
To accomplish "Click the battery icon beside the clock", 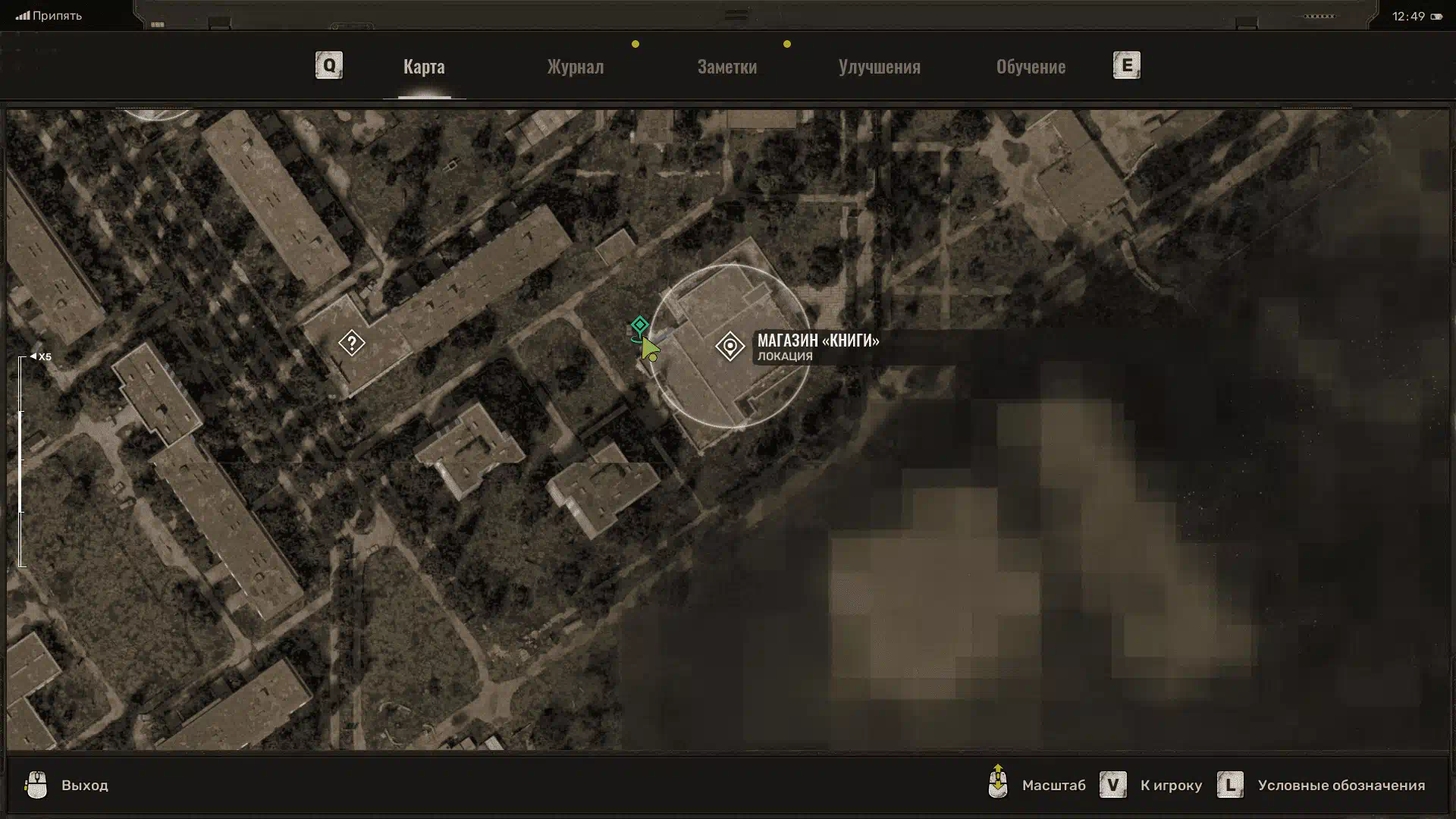I will 1436,17.
